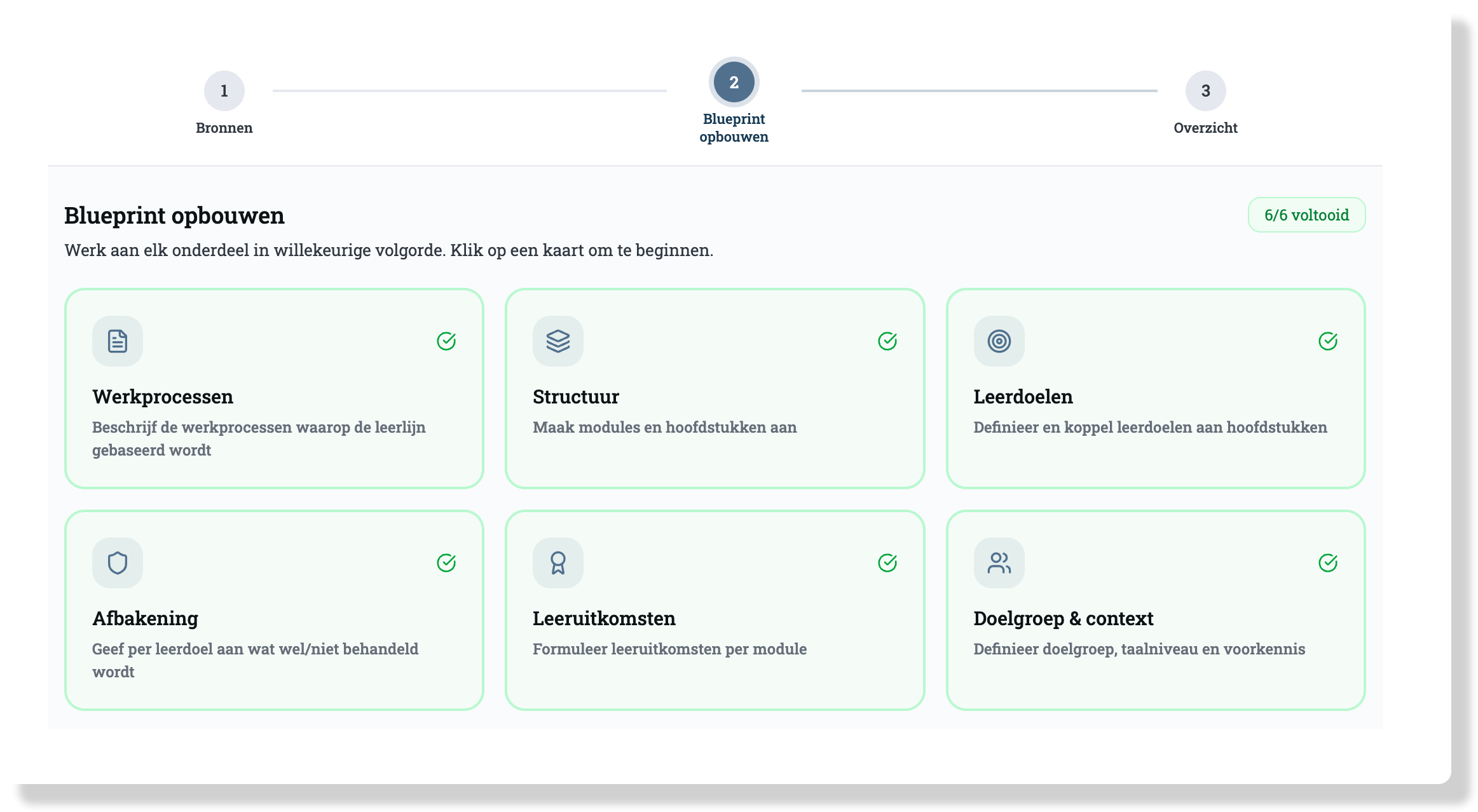Image resolution: width=1478 pixels, height=812 pixels.
Task: Click the Structuur layers icon
Action: (x=558, y=341)
